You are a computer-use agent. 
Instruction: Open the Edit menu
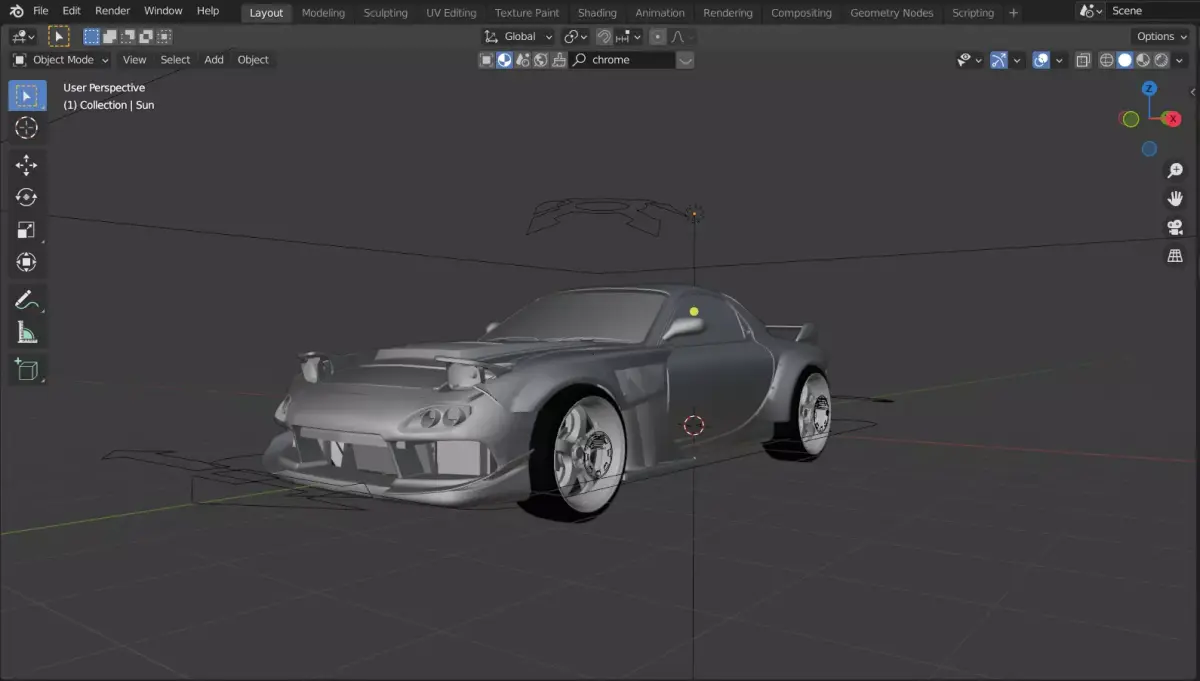71,11
